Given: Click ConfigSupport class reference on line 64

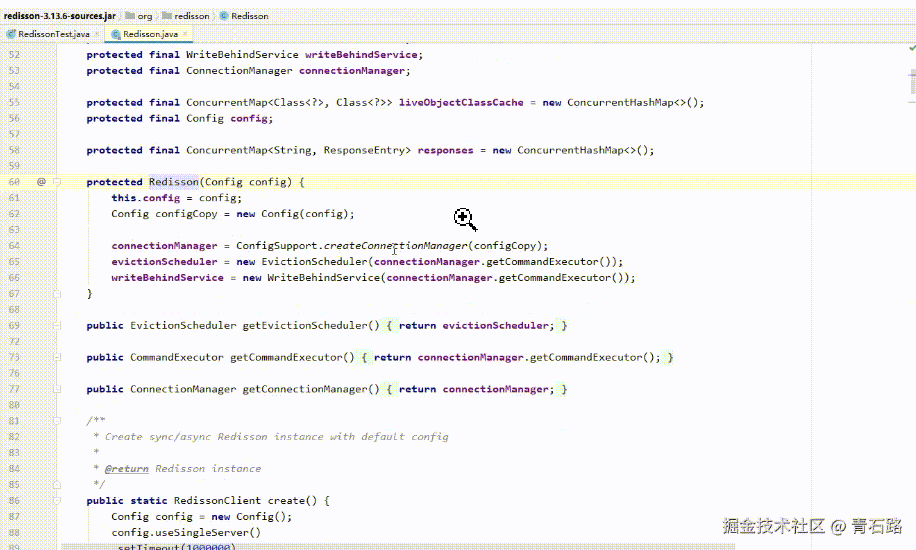Looking at the screenshot, I should [277, 245].
